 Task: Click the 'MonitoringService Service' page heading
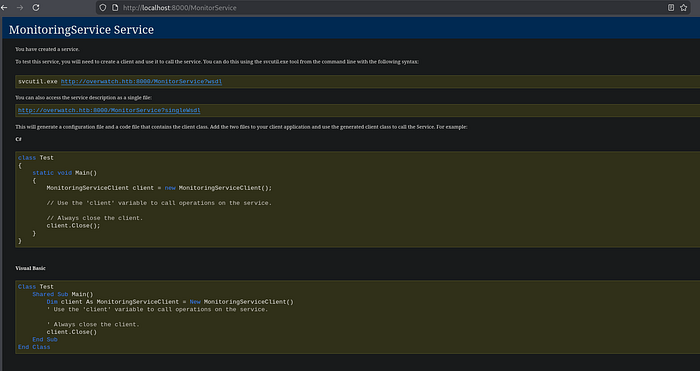(x=81, y=29)
